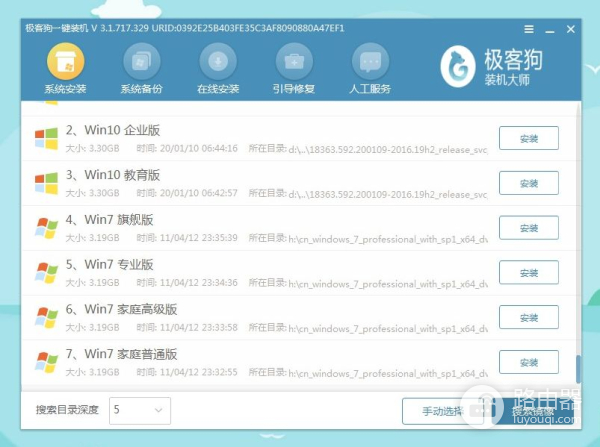600x447 pixels.
Task: Select the '5、Win7 专业版' title
Action: click(x=109, y=264)
